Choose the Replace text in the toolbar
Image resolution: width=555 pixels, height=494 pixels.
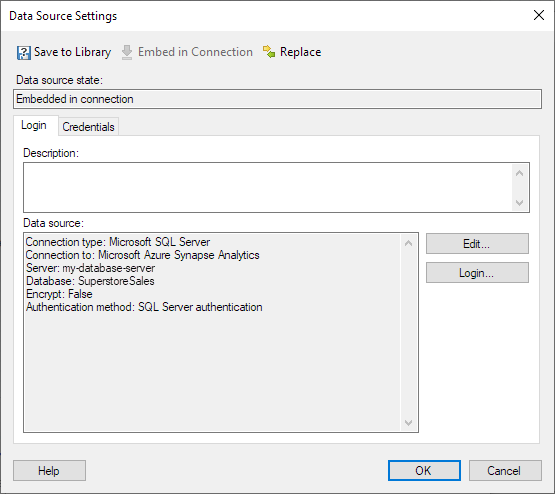pyautogui.click(x=301, y=52)
